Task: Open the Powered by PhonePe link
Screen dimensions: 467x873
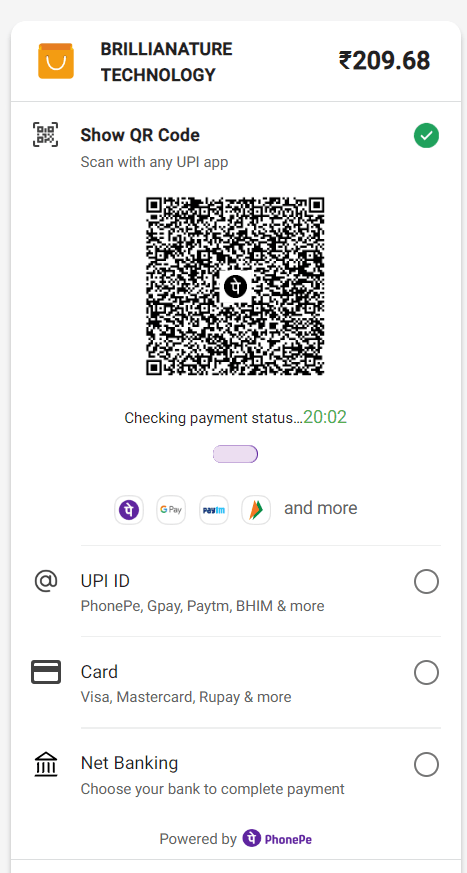Action: point(235,838)
